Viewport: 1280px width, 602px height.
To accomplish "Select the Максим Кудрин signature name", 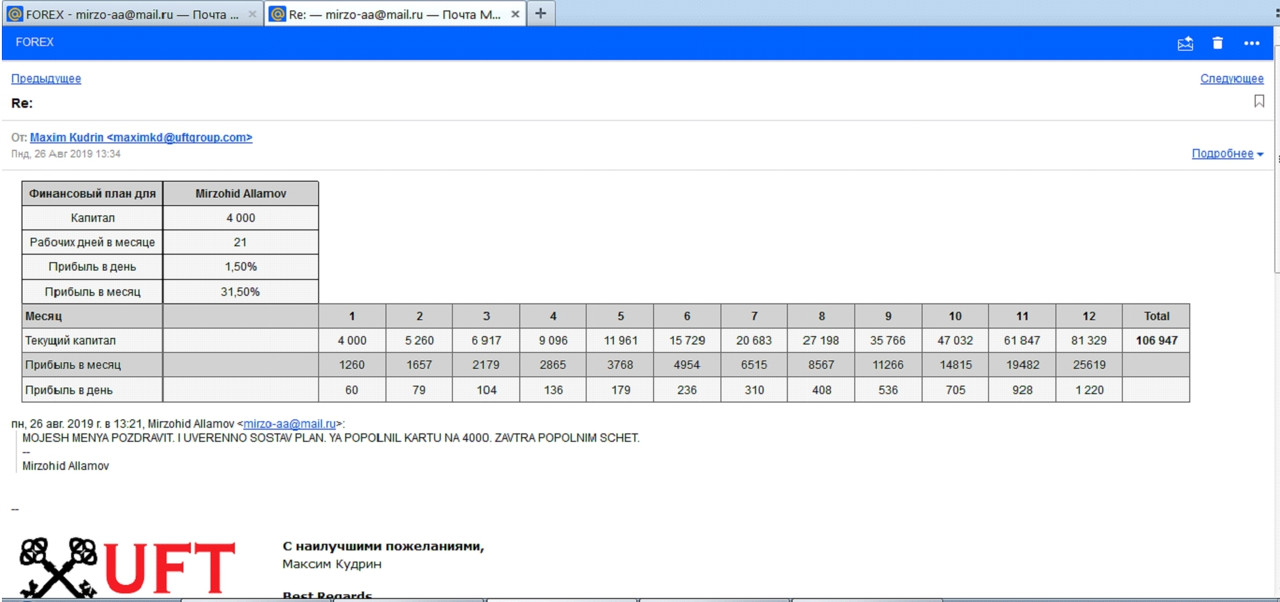I will [332, 564].
